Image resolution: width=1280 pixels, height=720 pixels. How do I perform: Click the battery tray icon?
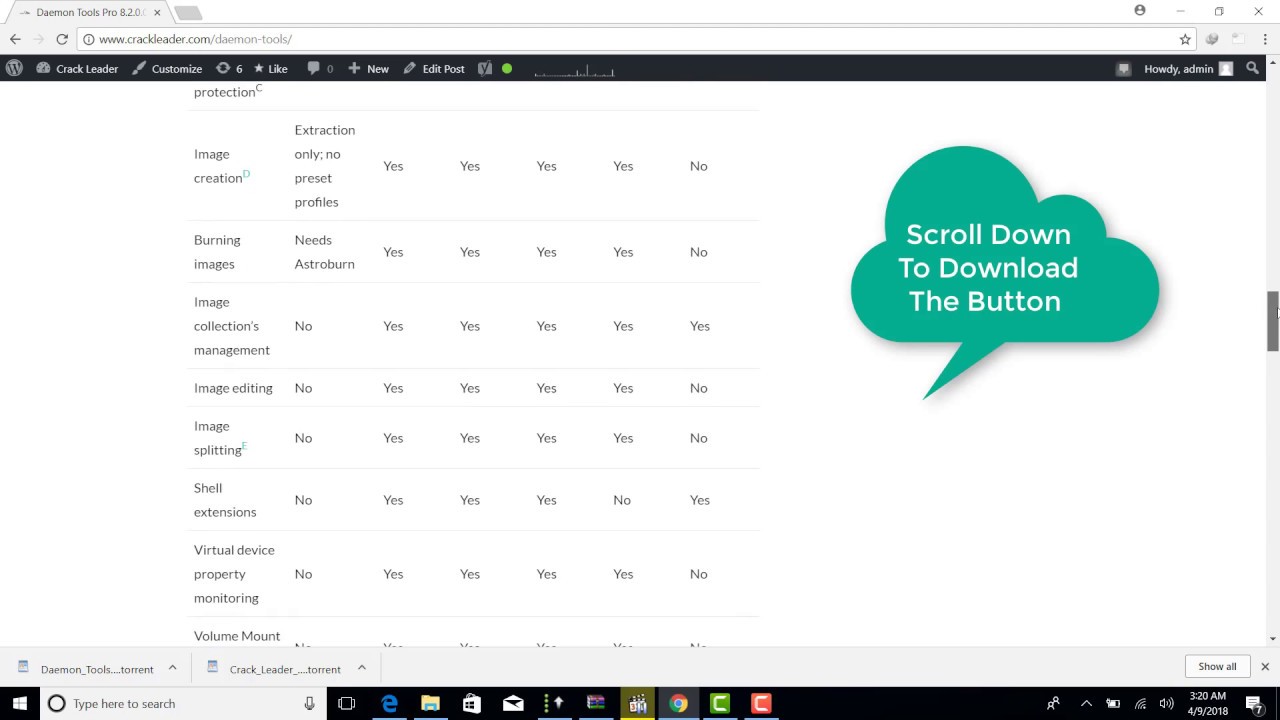pyautogui.click(x=1113, y=704)
